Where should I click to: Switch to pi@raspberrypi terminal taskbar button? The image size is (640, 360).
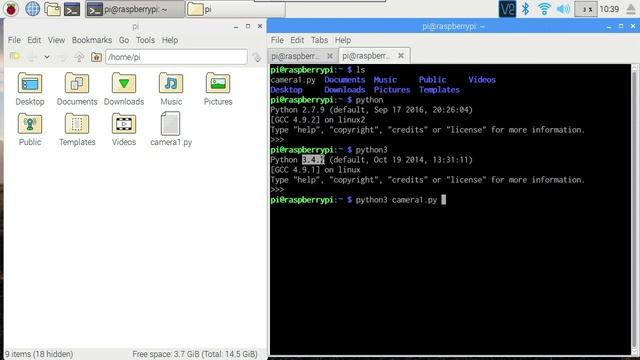point(135,9)
